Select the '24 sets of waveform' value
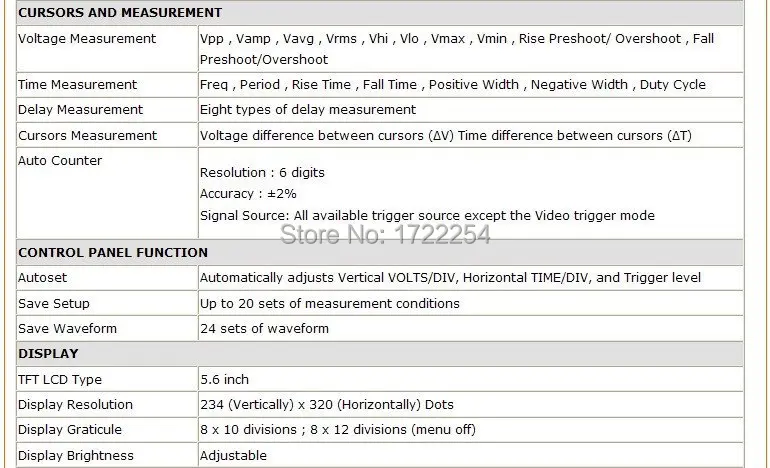770x468 pixels. click(x=264, y=329)
